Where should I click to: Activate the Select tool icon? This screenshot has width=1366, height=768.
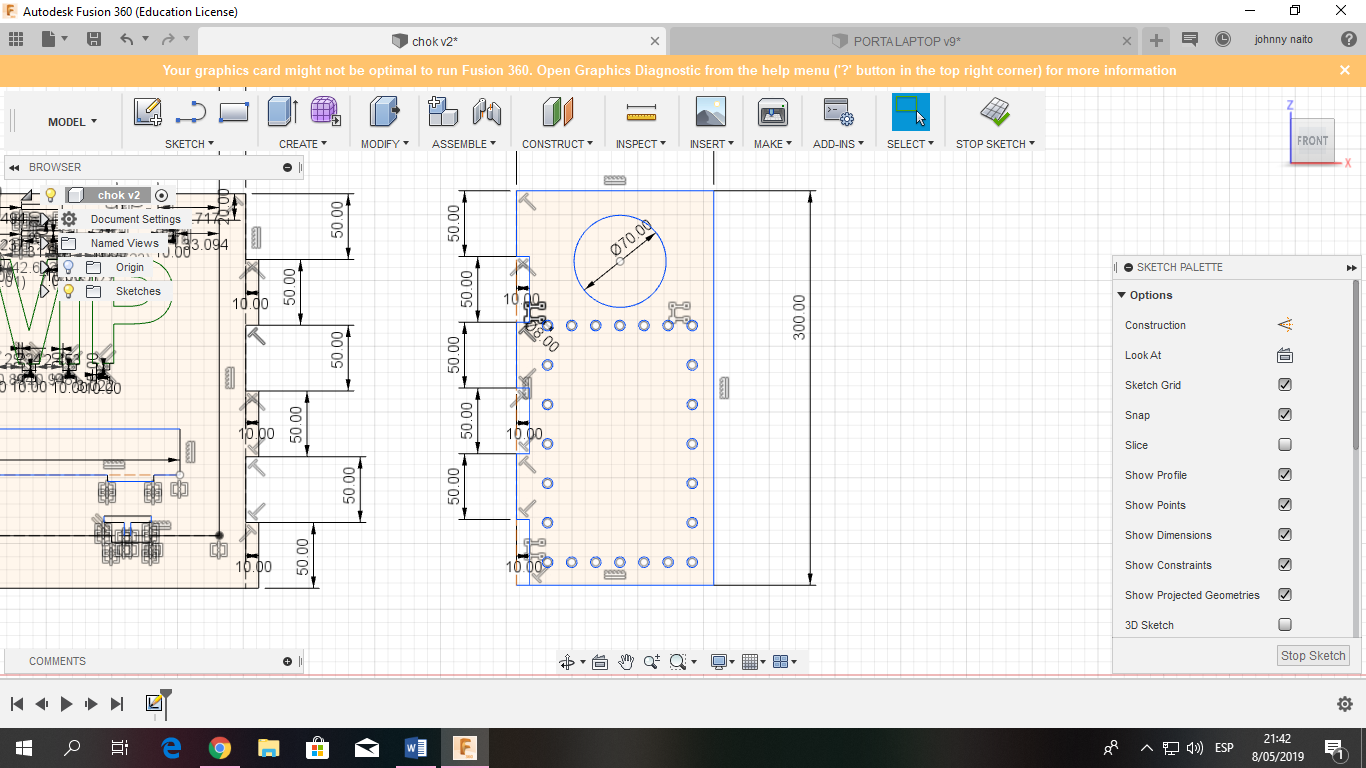coord(910,112)
